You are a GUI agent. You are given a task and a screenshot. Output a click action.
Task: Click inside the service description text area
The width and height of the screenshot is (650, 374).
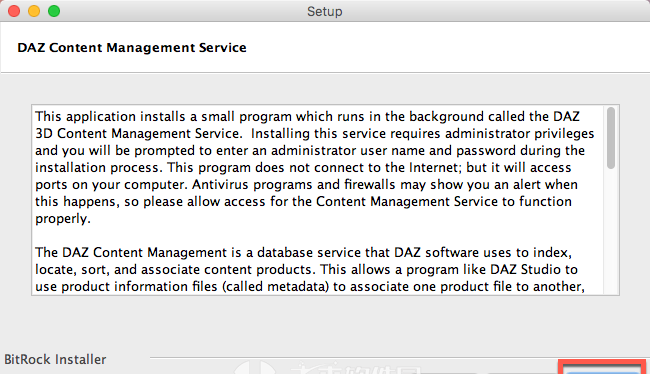tap(318, 200)
